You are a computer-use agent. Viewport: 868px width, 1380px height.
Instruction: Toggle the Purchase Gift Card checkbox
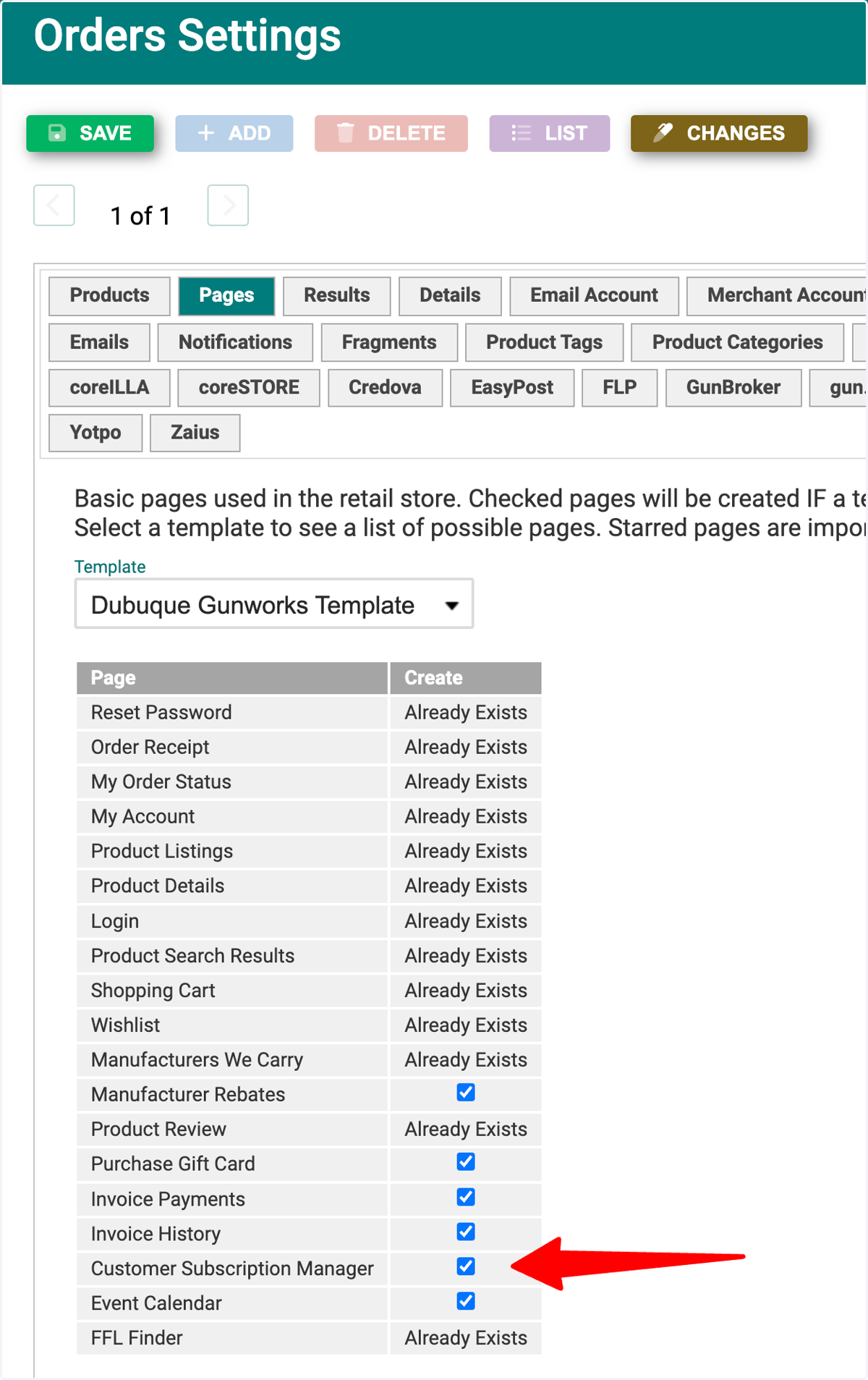coord(466,1162)
